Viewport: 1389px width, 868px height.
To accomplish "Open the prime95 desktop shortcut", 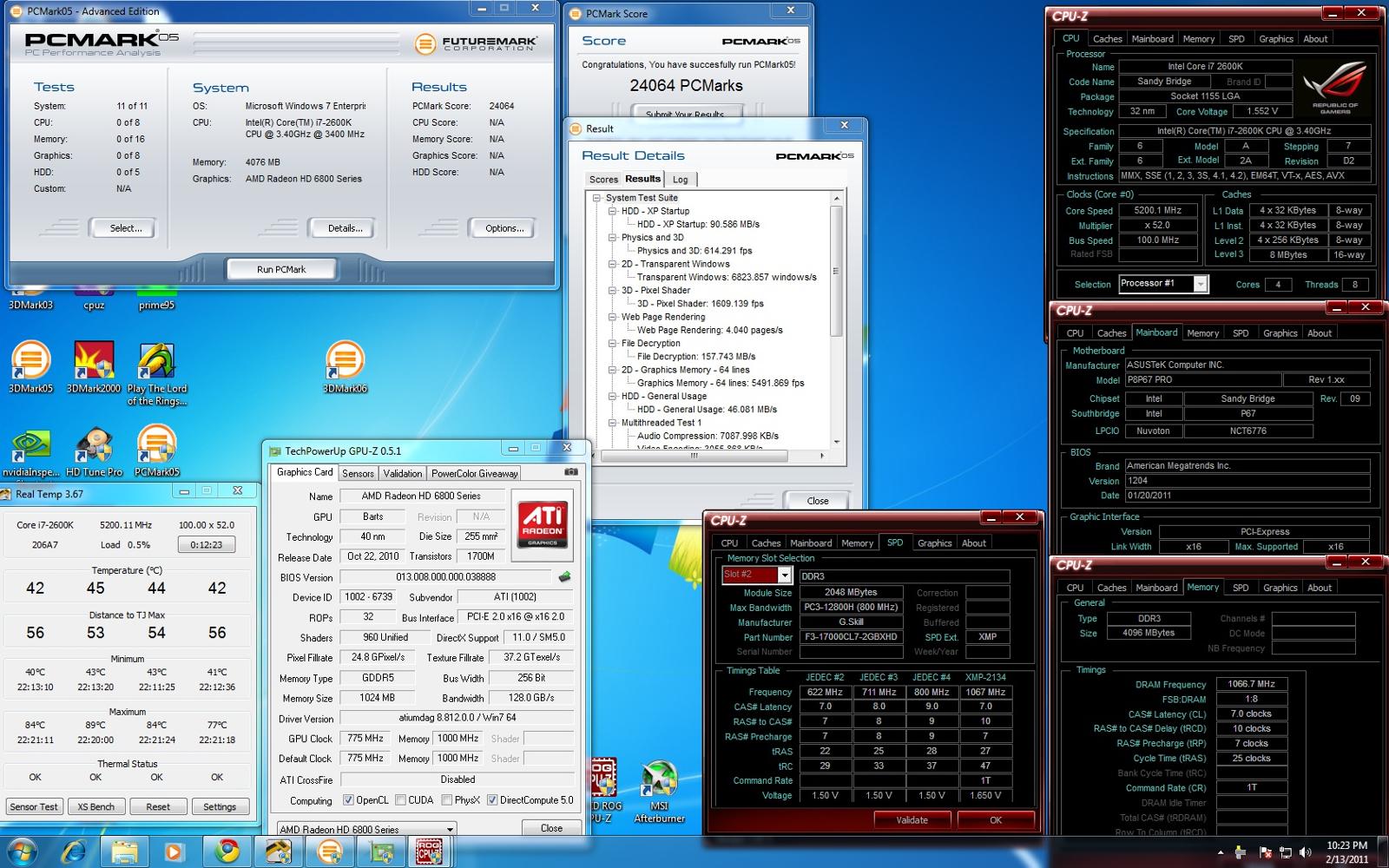I will click(x=157, y=299).
